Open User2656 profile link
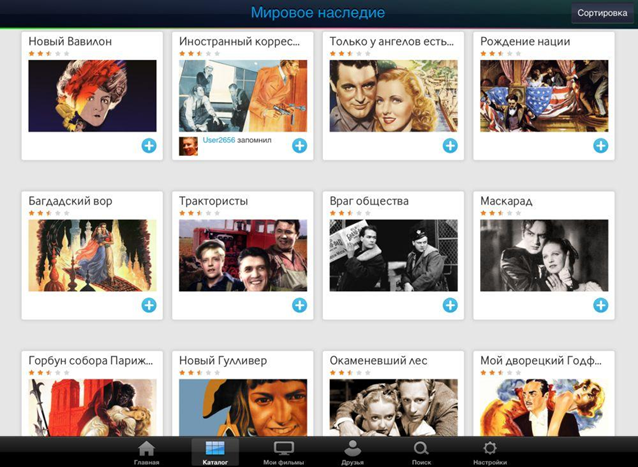The width and height of the screenshot is (638, 467). (x=219, y=140)
